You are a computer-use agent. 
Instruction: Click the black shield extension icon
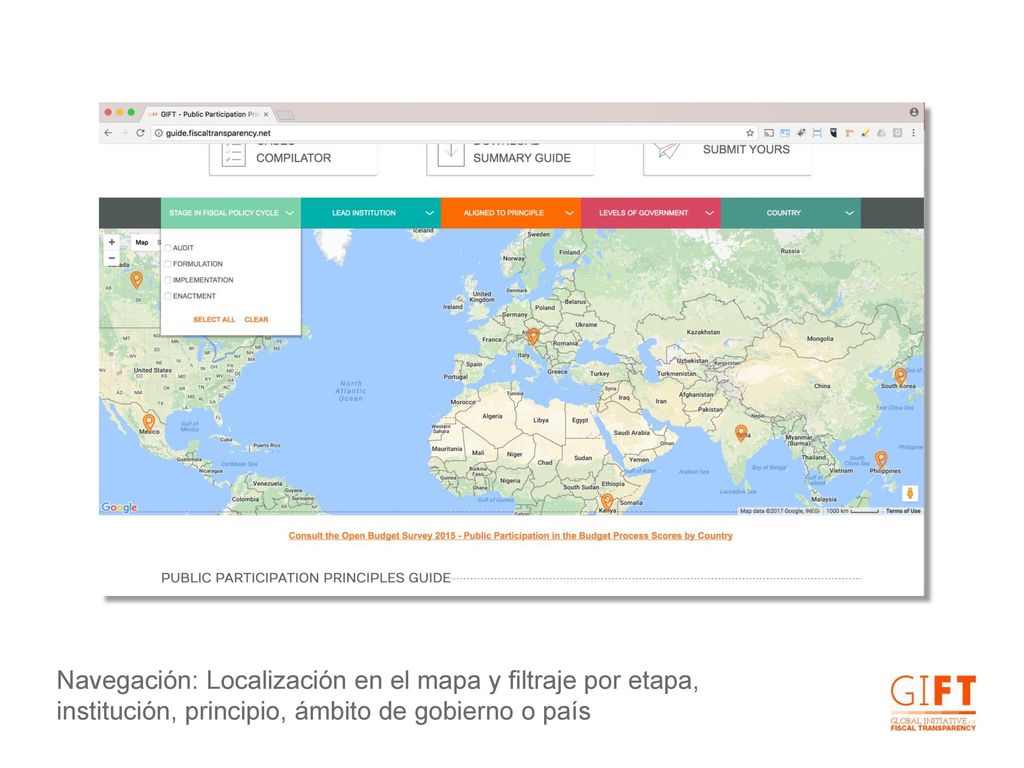tap(833, 133)
